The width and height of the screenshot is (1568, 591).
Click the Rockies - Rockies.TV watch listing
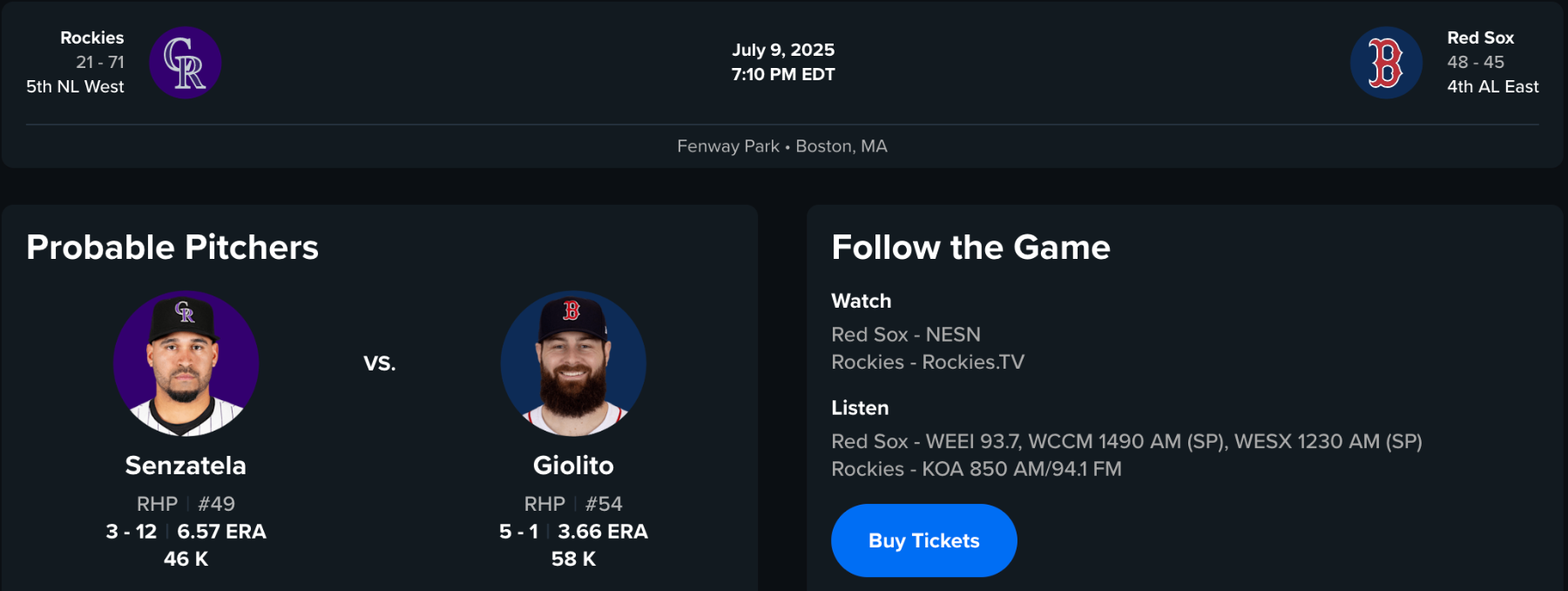928,362
